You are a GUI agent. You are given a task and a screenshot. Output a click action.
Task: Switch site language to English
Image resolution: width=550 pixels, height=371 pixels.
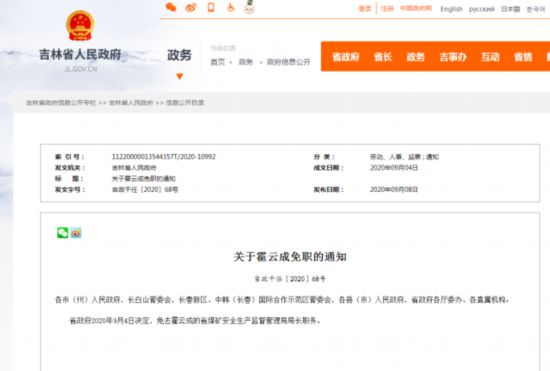tap(451, 9)
